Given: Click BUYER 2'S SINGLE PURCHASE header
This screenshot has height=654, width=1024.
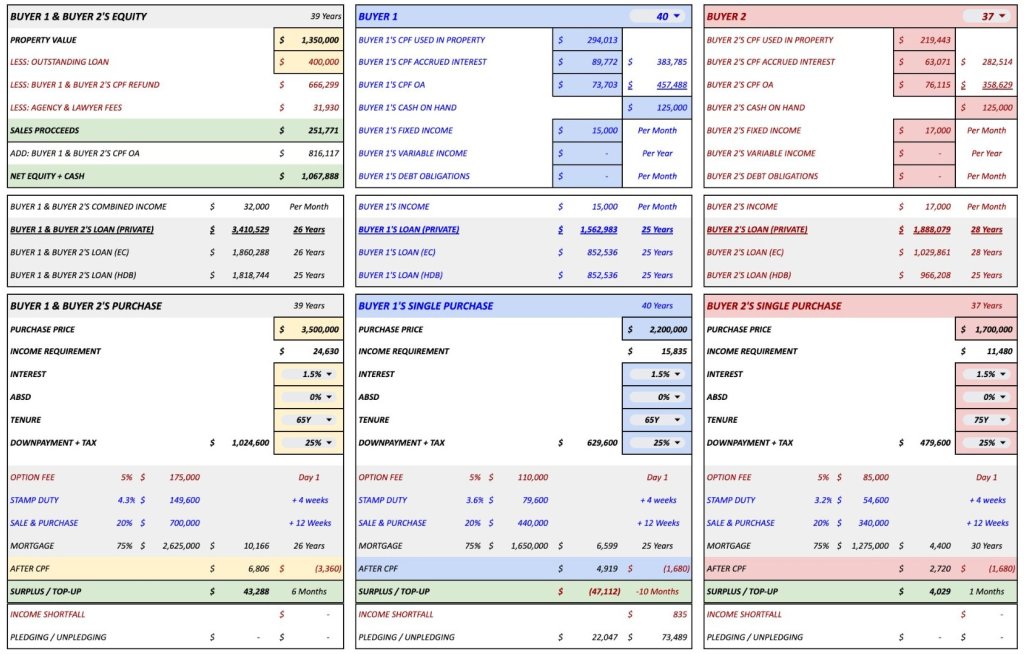Looking at the screenshot, I should tap(774, 306).
